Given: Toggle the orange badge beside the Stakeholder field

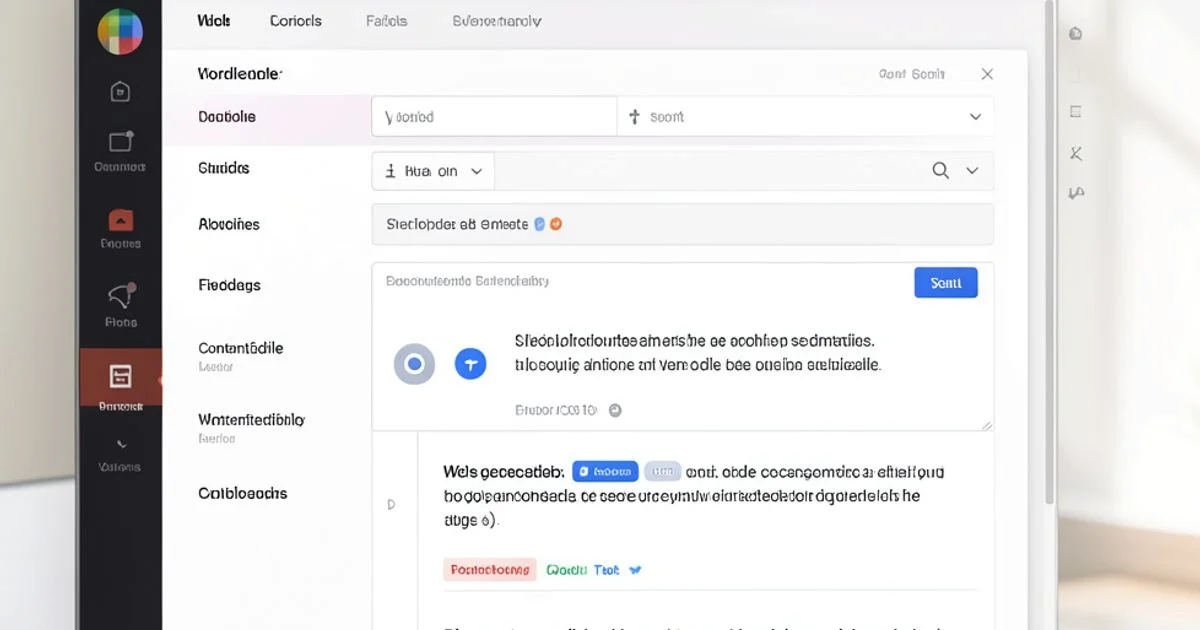Looking at the screenshot, I should pos(558,224).
